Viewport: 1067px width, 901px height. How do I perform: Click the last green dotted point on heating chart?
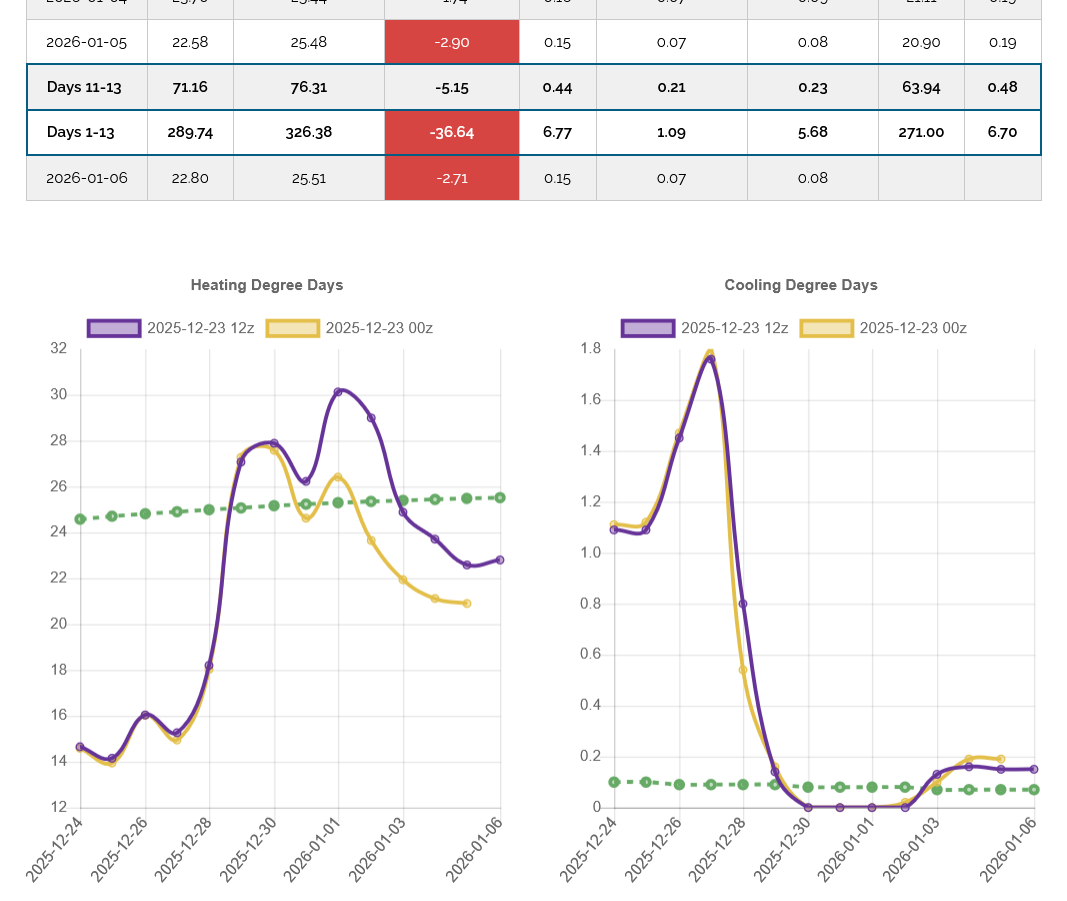tap(500, 497)
